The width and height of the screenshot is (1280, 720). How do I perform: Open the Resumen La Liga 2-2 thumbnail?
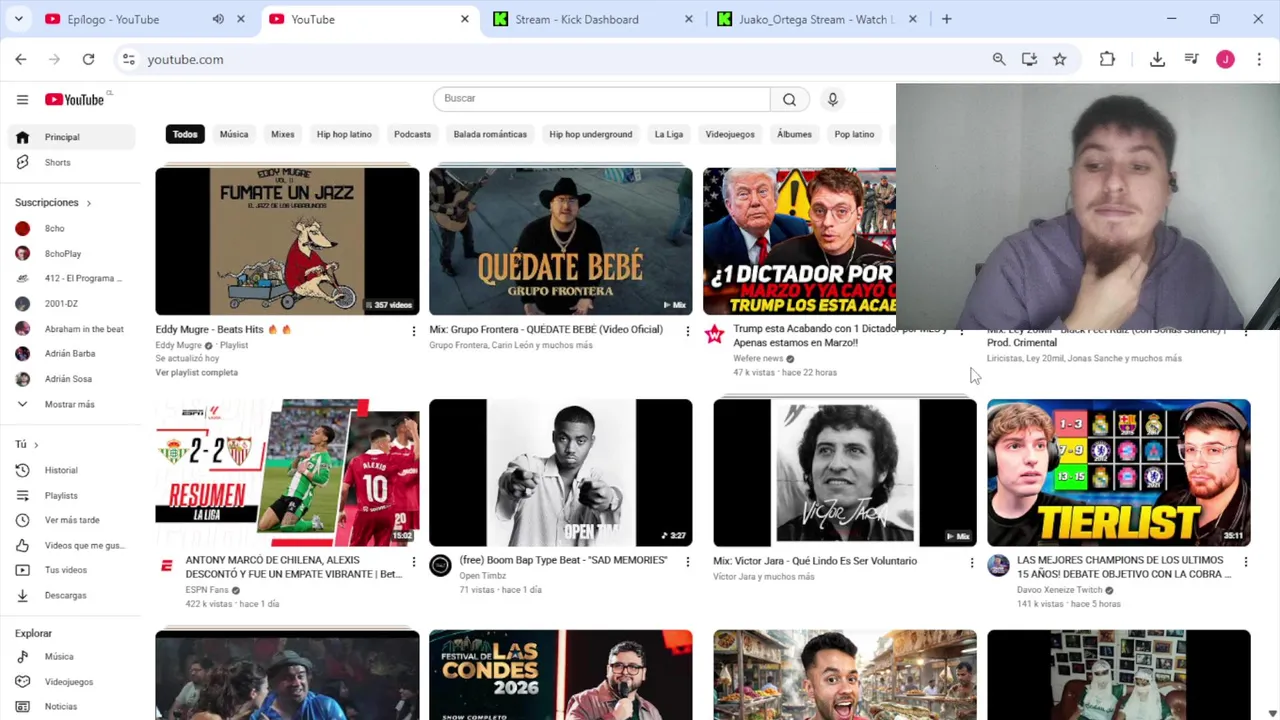287,473
